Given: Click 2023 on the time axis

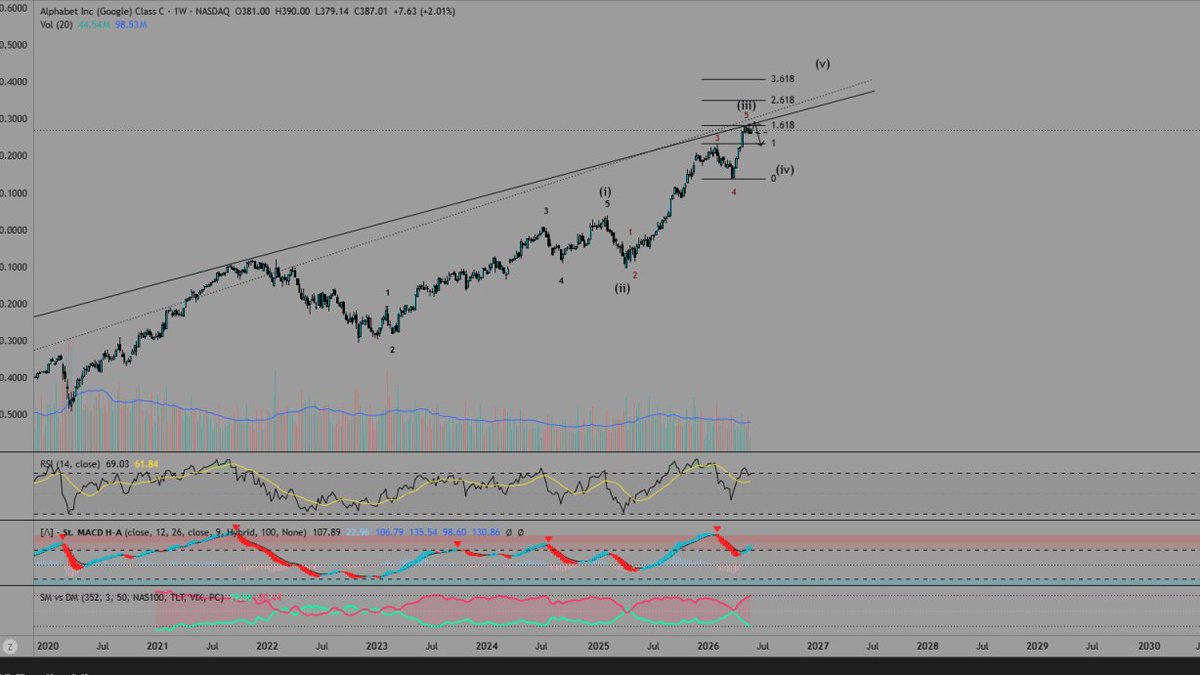Looking at the screenshot, I should click(x=377, y=647).
